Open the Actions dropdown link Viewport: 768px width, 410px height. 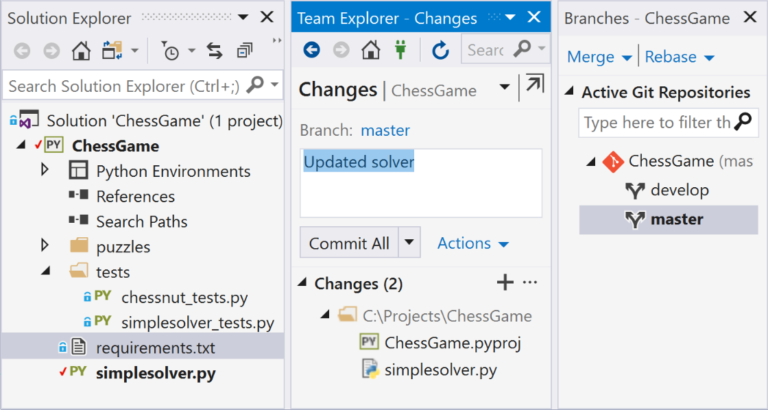pos(473,243)
